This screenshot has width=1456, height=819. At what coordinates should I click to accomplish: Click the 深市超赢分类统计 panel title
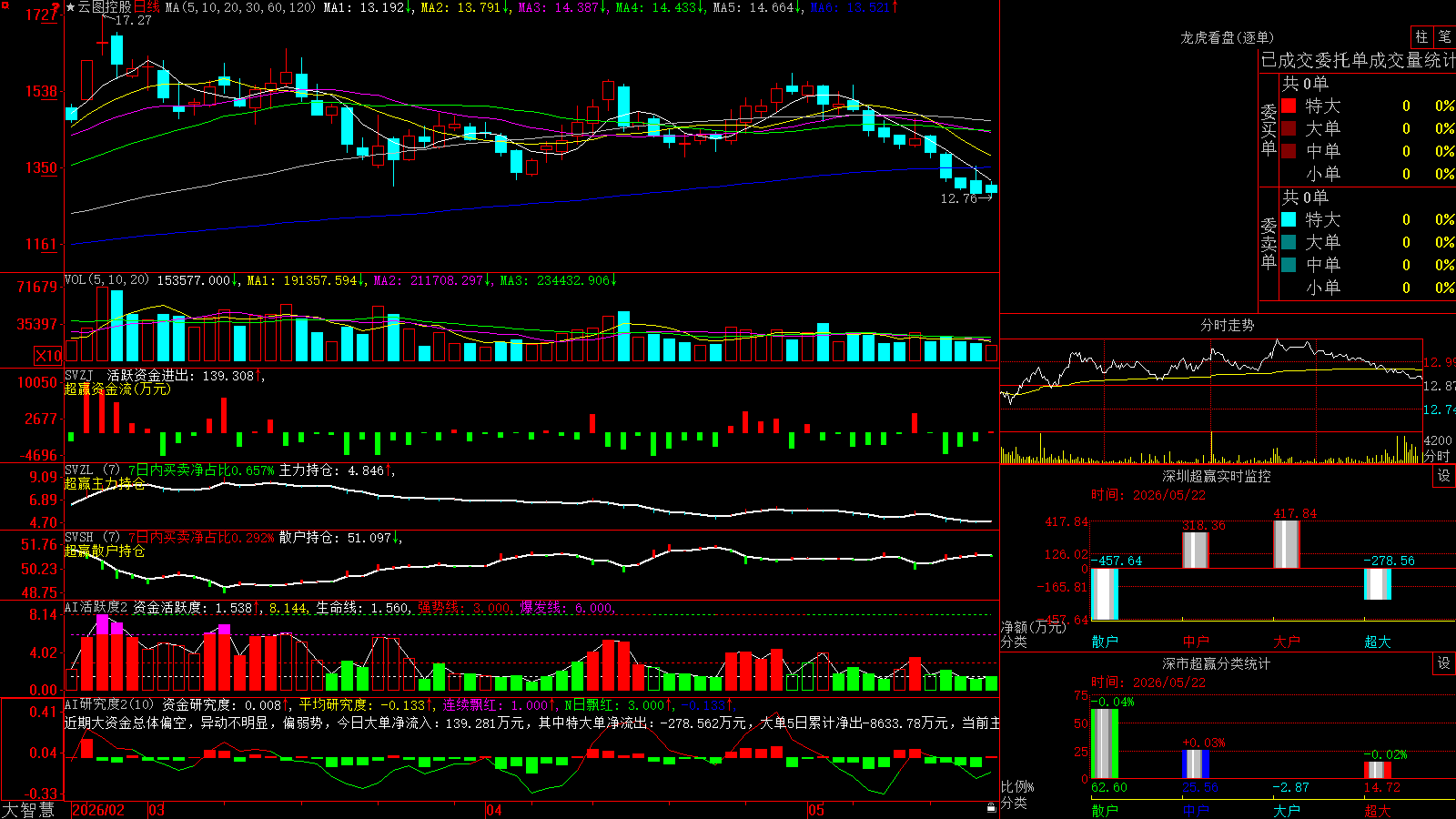pos(1216,663)
